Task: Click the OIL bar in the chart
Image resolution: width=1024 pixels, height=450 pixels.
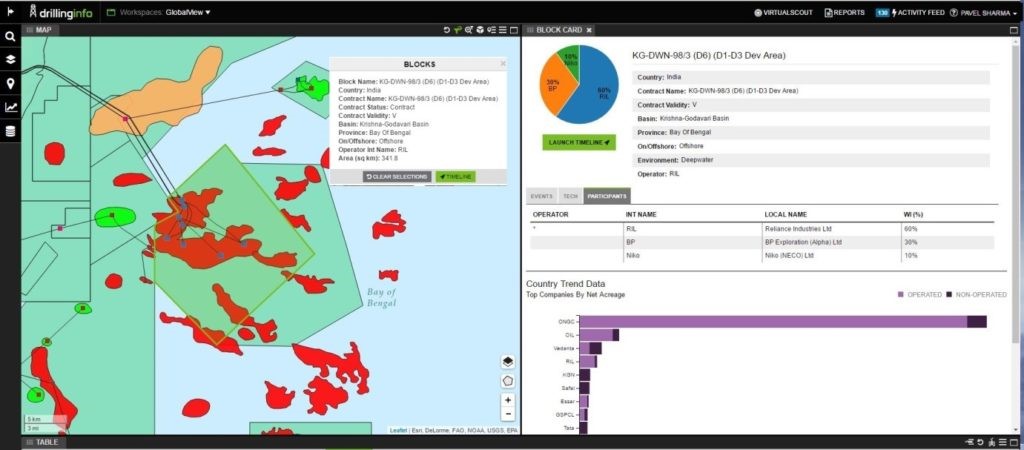Action: click(x=599, y=334)
